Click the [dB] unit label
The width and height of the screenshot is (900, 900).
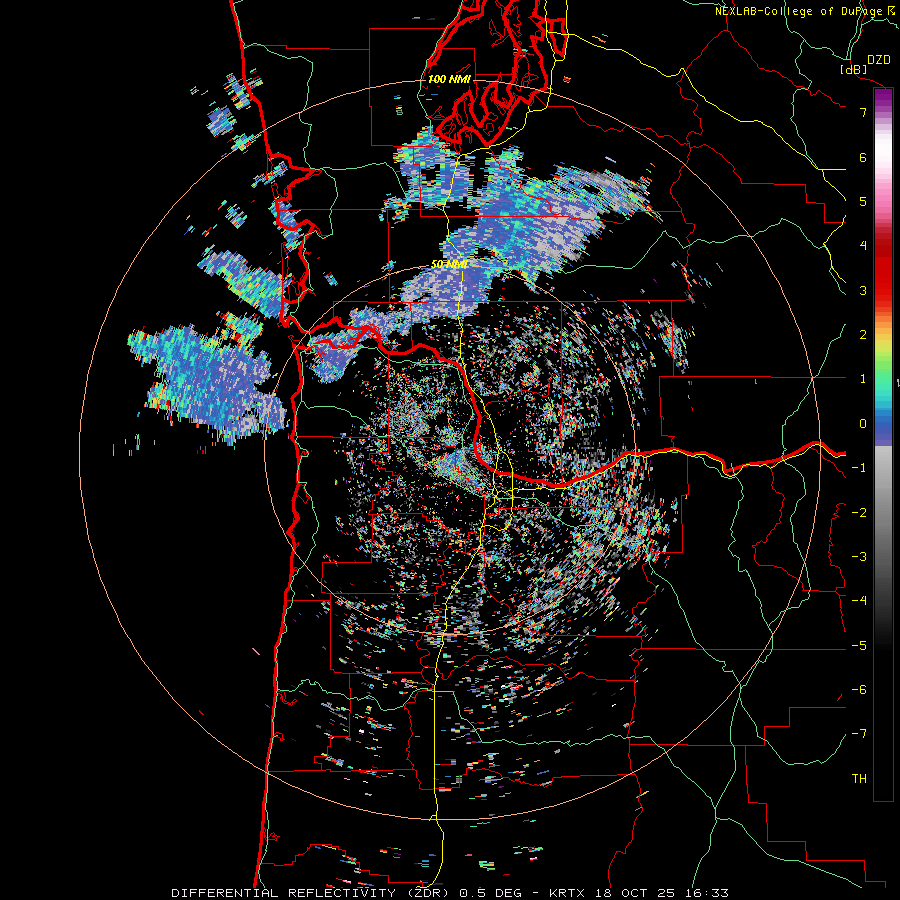[x=853, y=69]
